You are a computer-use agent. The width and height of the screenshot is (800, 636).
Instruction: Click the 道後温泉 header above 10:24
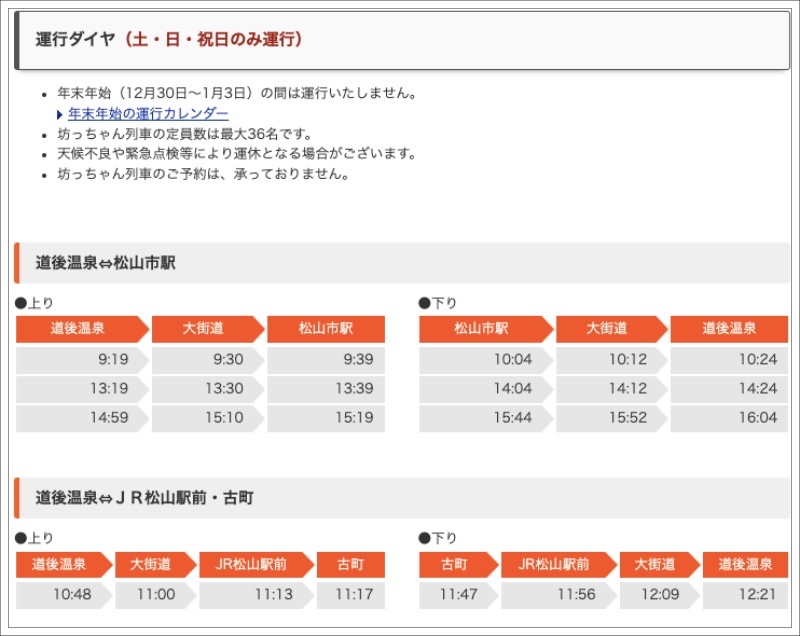(729, 329)
